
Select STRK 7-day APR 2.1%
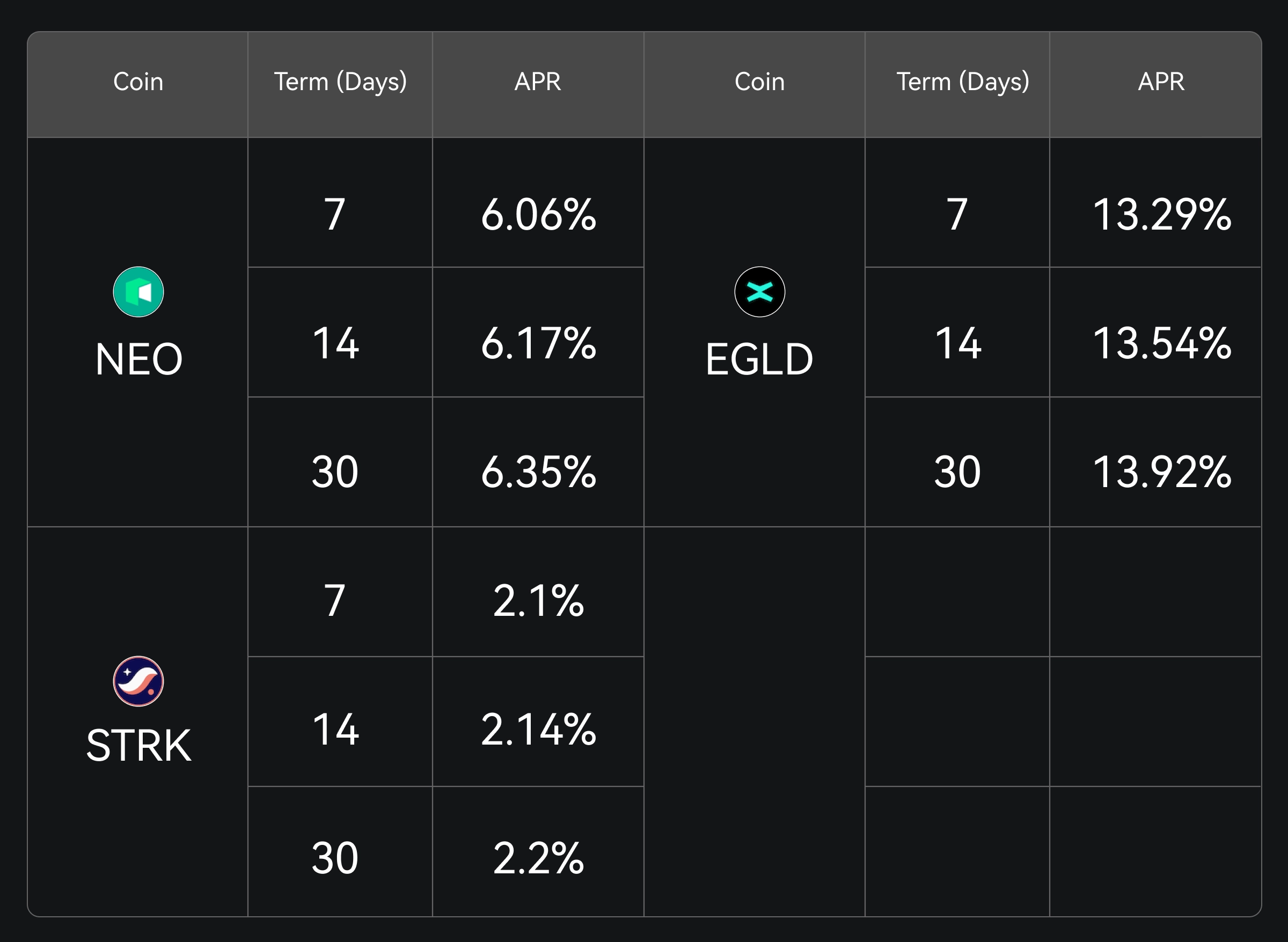coord(538,601)
